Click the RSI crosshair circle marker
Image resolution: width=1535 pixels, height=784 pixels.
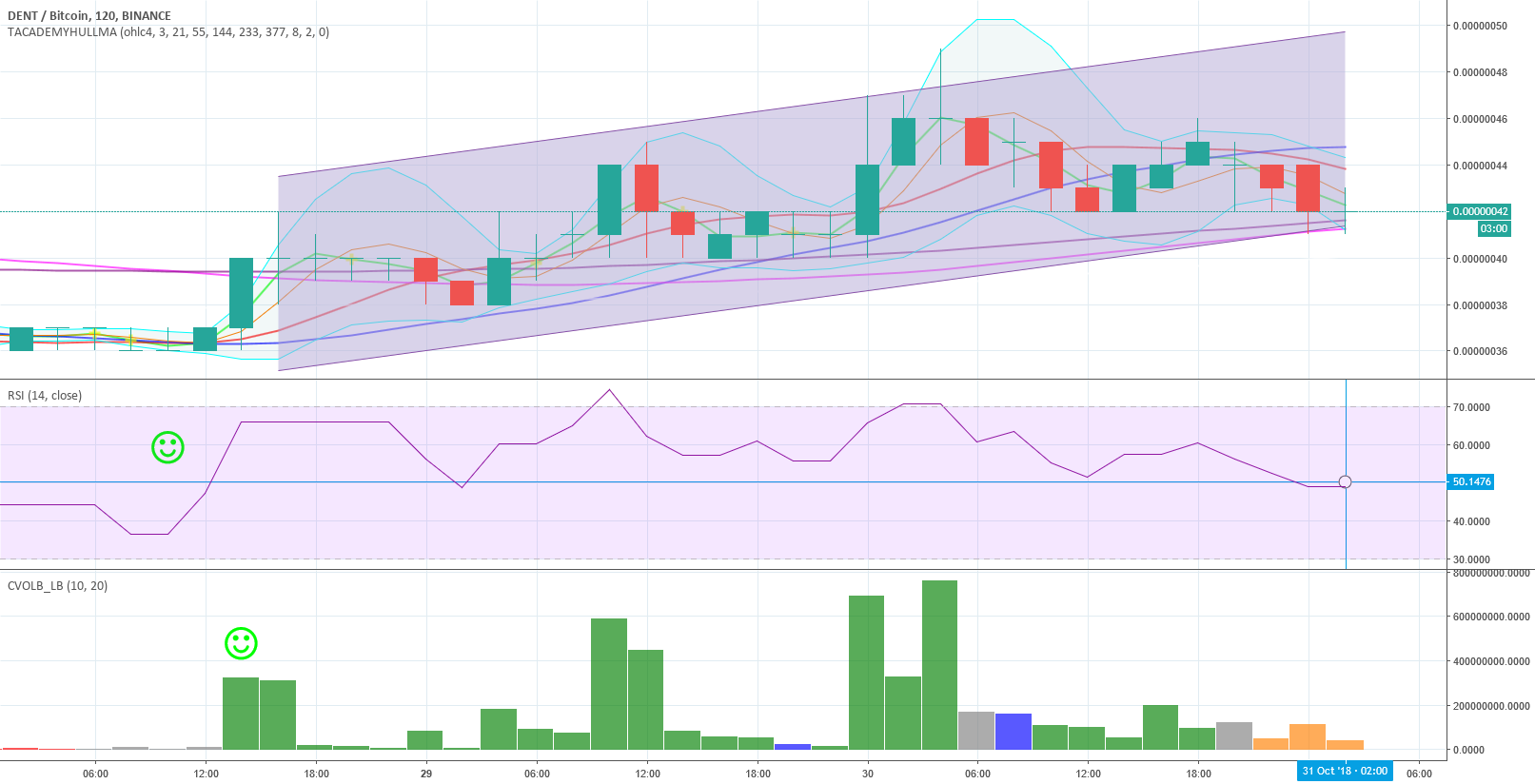pos(1345,482)
